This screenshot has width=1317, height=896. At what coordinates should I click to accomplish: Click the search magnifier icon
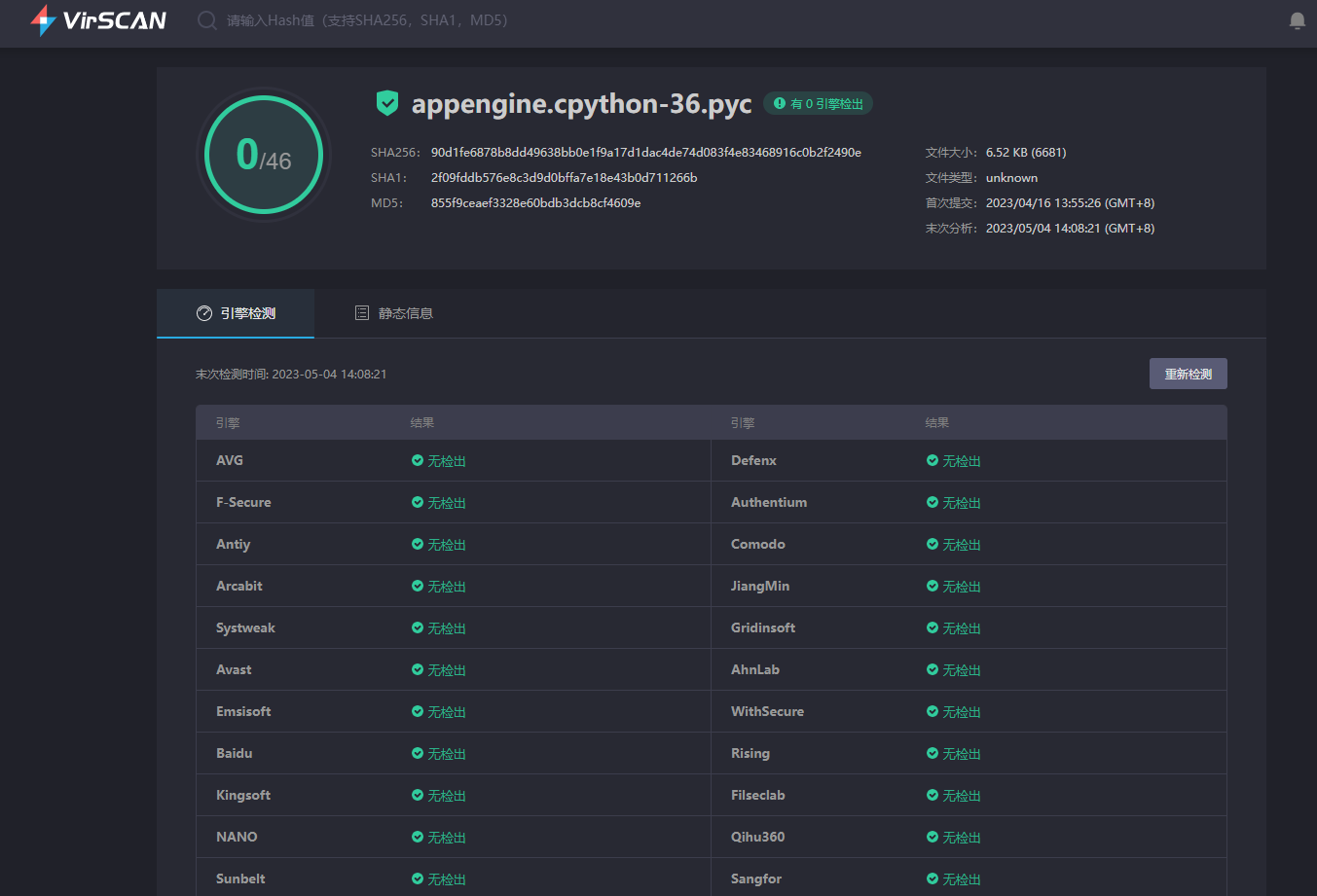pyautogui.click(x=206, y=20)
